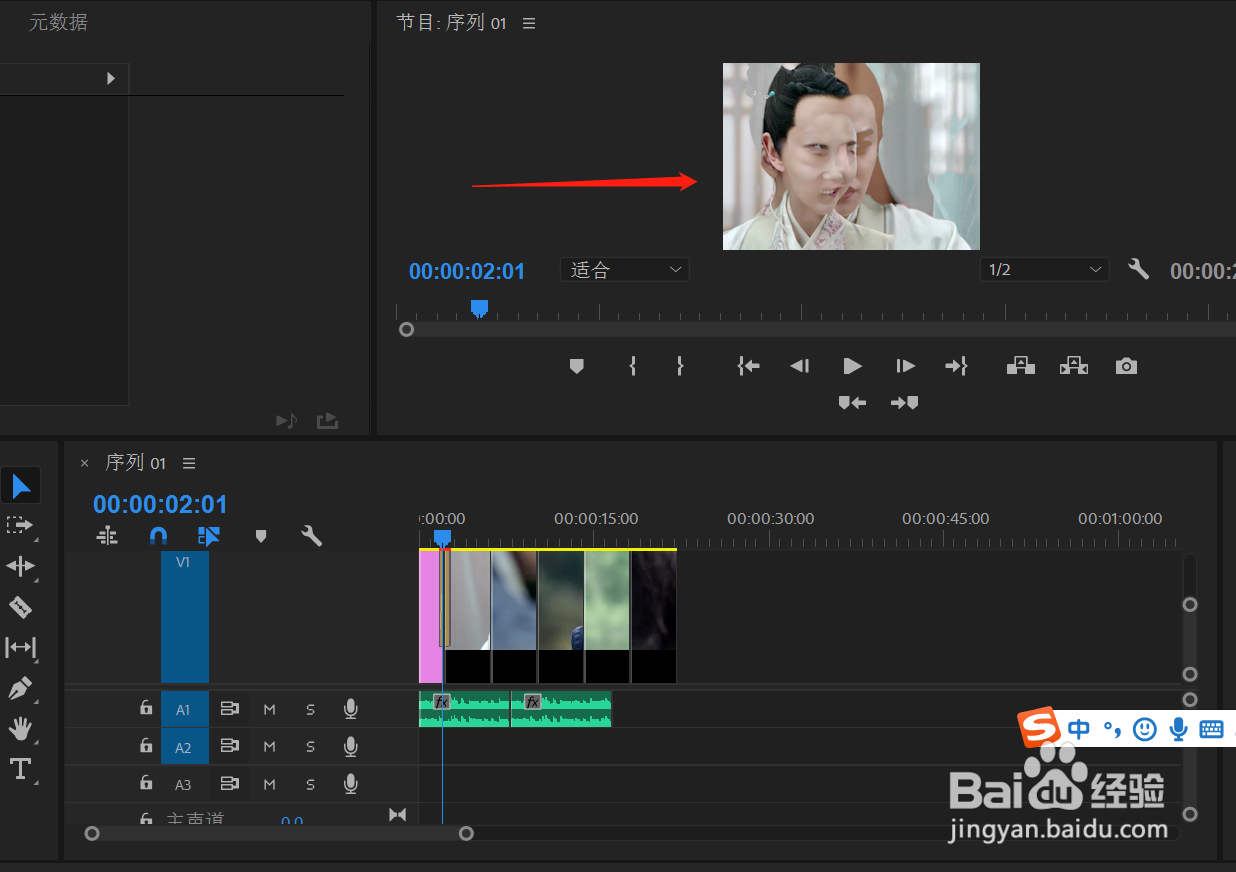This screenshot has height=872, width=1236.
Task: Toggle sync lock on A1
Action: pos(229,709)
